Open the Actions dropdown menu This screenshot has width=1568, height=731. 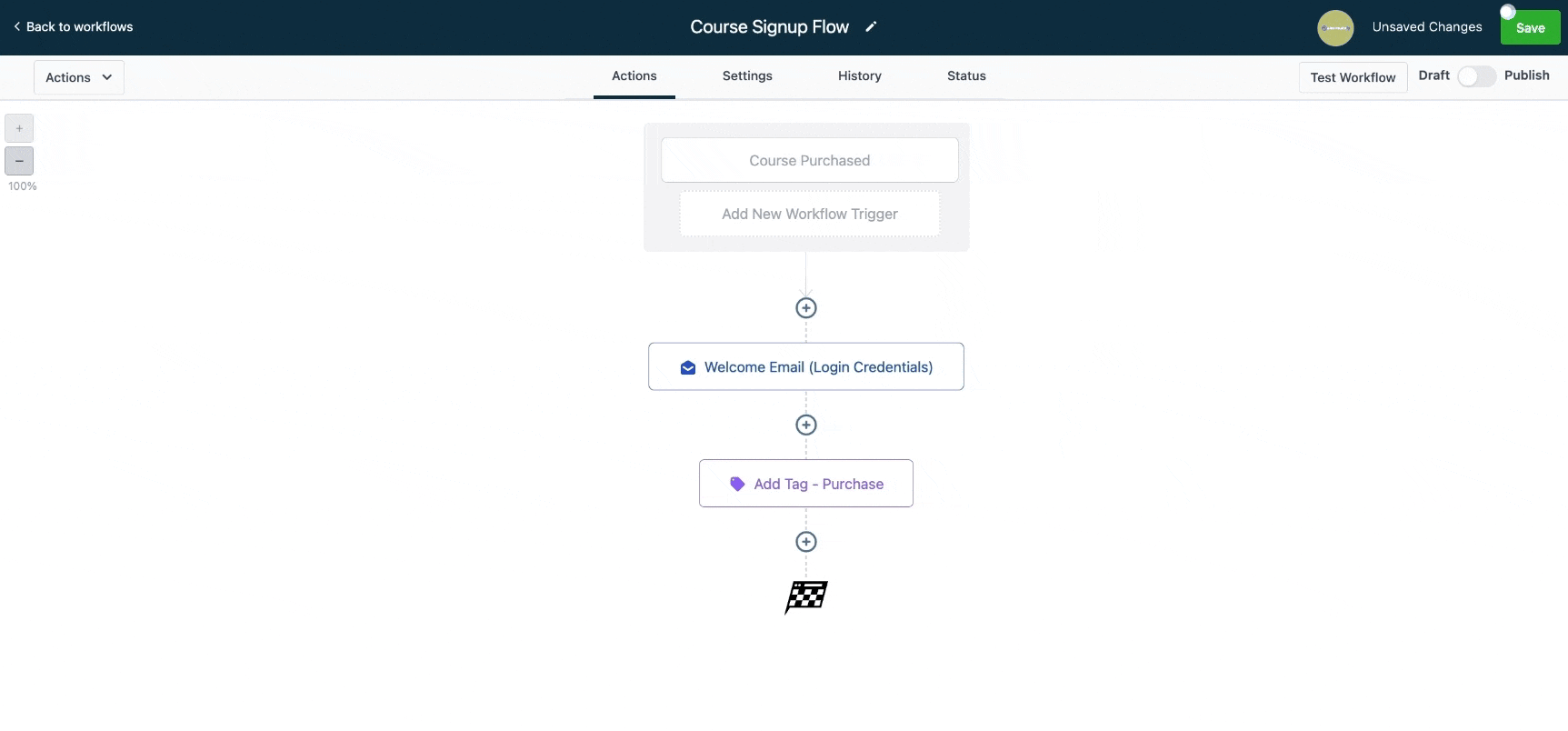click(79, 77)
